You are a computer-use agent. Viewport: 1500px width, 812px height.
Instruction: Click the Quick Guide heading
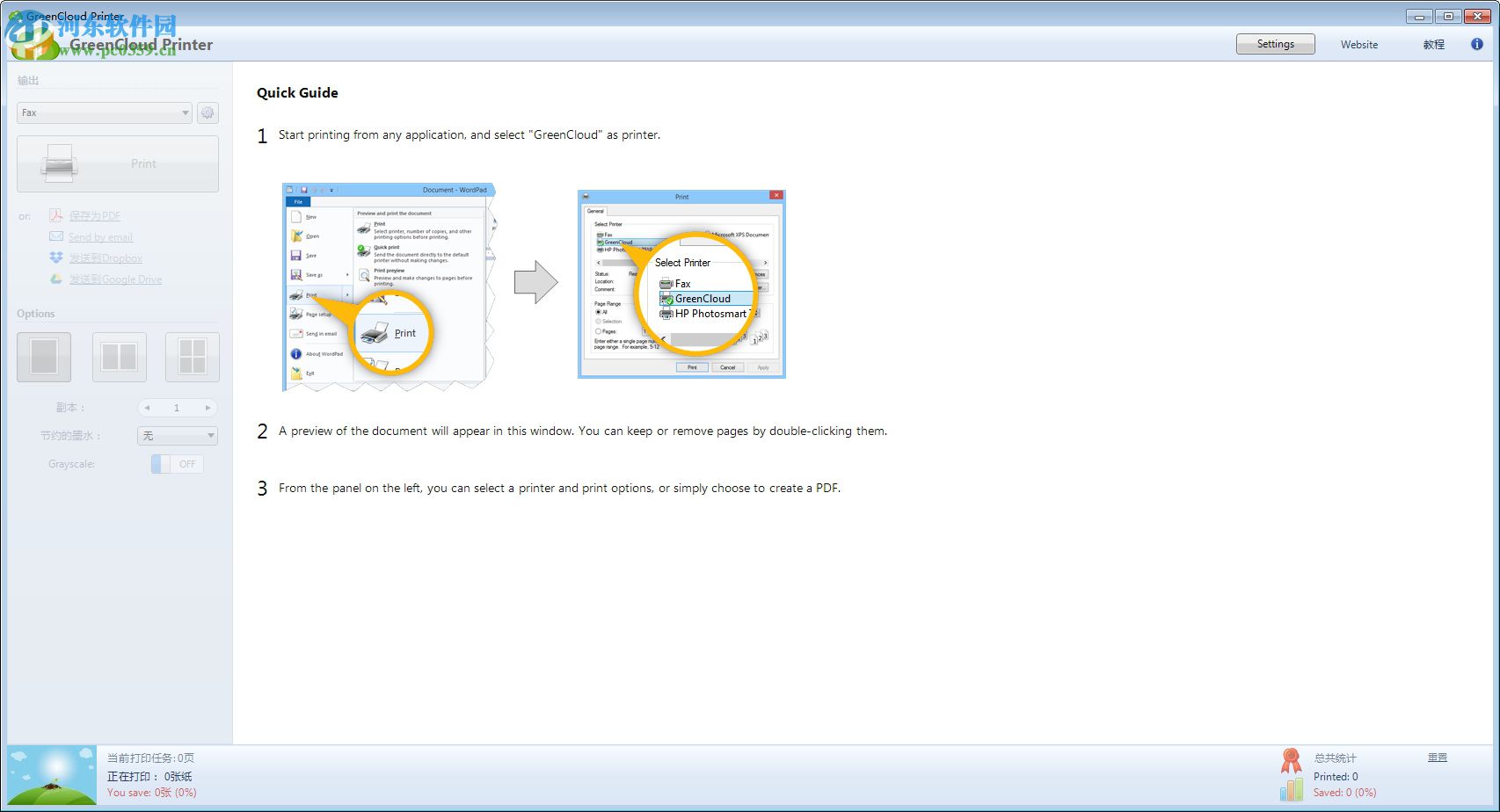coord(297,93)
